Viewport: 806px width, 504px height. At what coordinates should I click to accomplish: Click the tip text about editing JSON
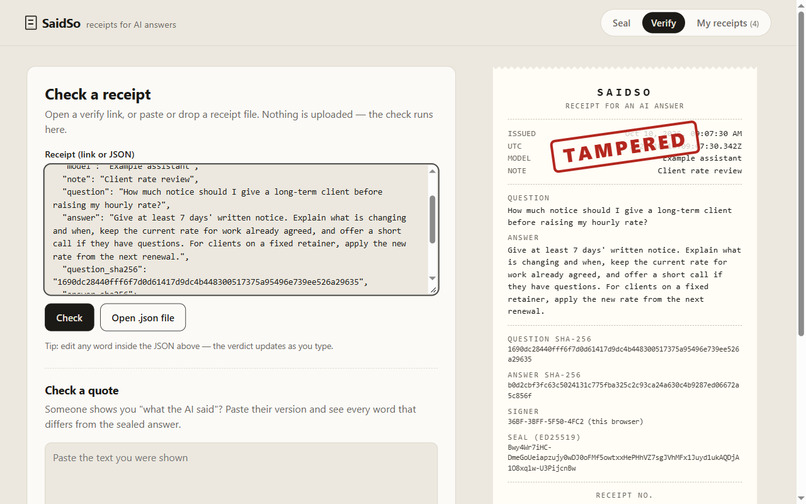pos(189,346)
